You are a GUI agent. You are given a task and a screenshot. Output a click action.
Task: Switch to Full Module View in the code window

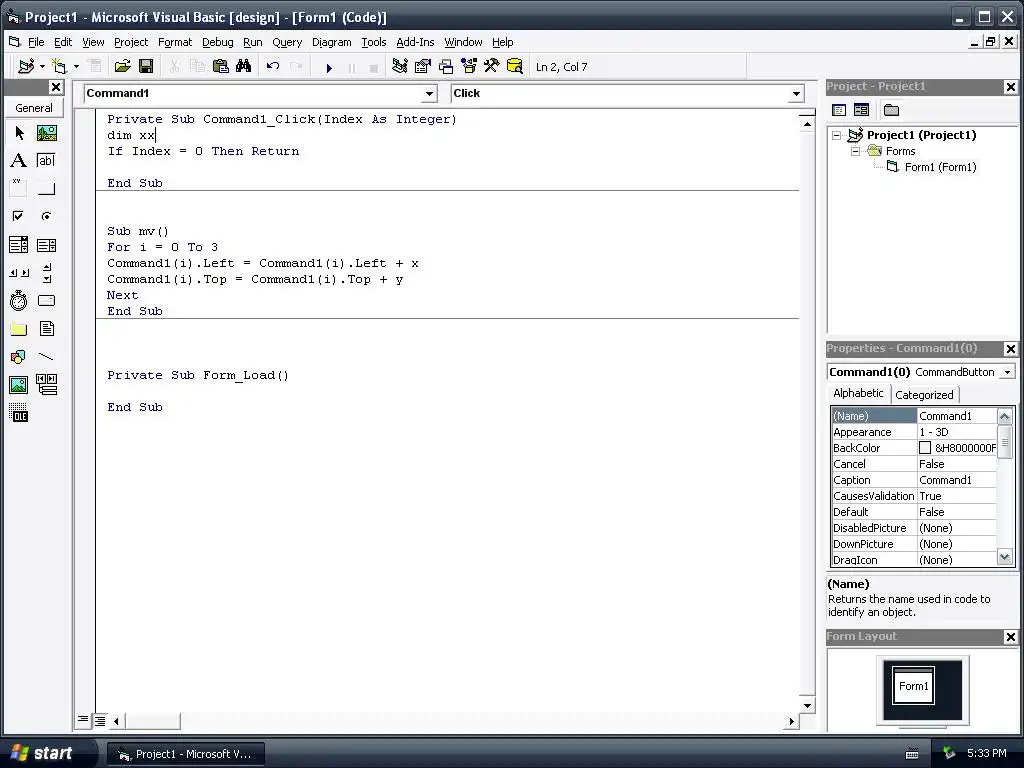coord(100,721)
